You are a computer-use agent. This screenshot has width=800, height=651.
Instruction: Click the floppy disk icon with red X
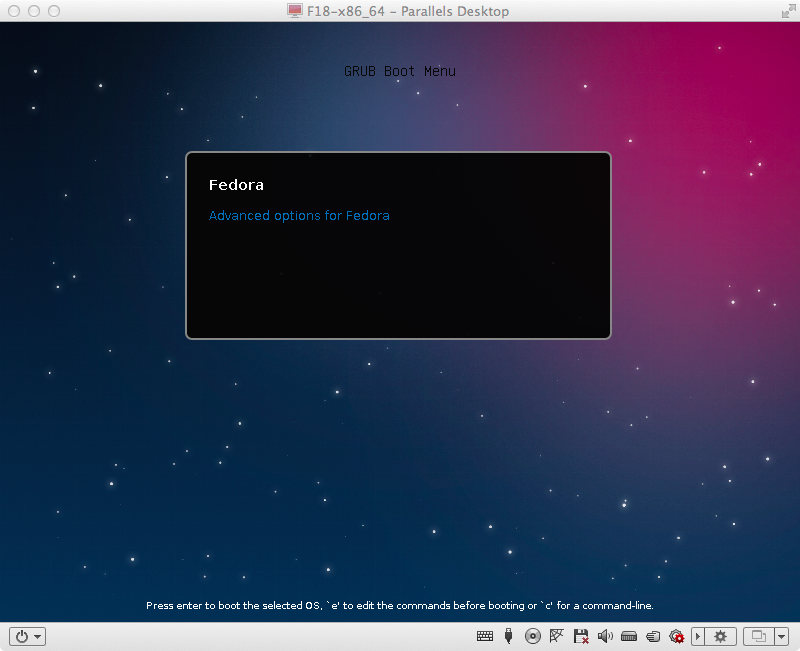click(x=581, y=636)
